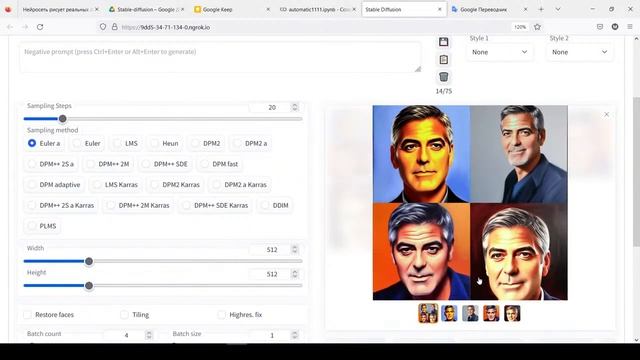Switch to the Google Keep tab

coord(232,9)
